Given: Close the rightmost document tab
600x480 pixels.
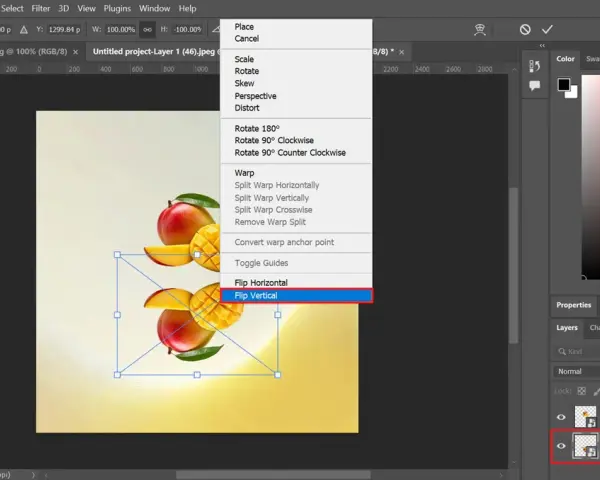Looking at the screenshot, I should coord(401,52).
